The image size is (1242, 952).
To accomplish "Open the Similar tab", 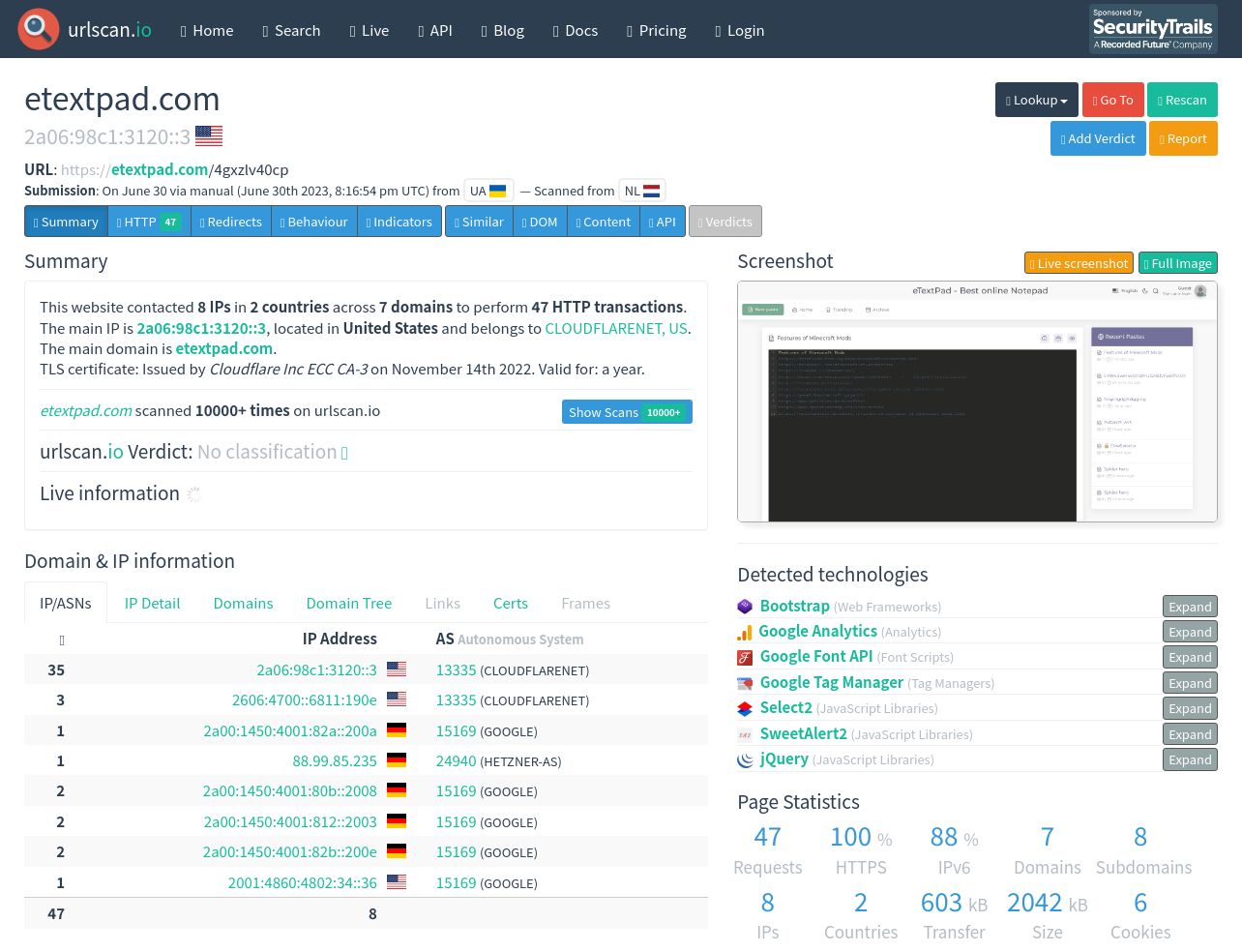I will pos(480,222).
